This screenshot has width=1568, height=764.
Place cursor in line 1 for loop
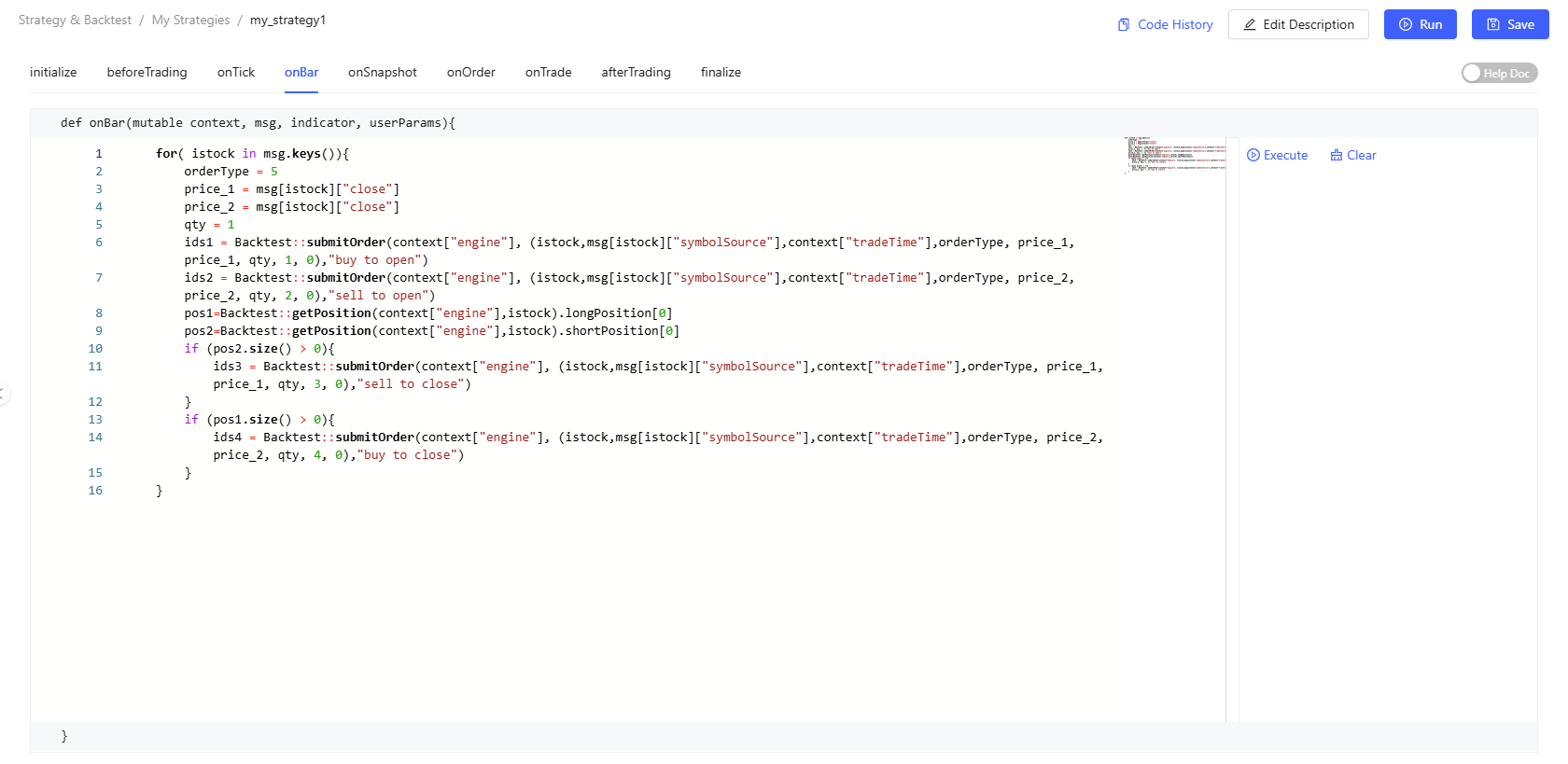coord(252,153)
